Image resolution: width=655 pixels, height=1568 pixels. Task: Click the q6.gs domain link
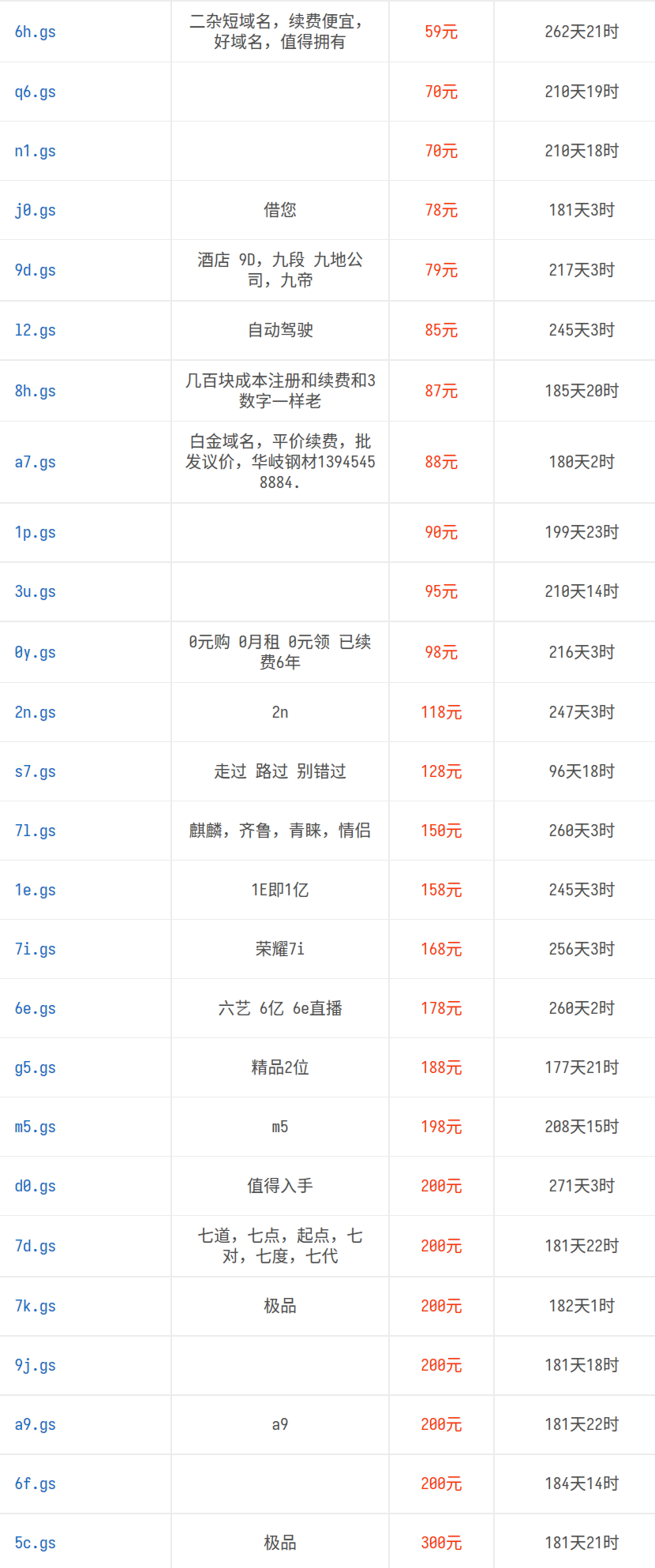(x=36, y=92)
